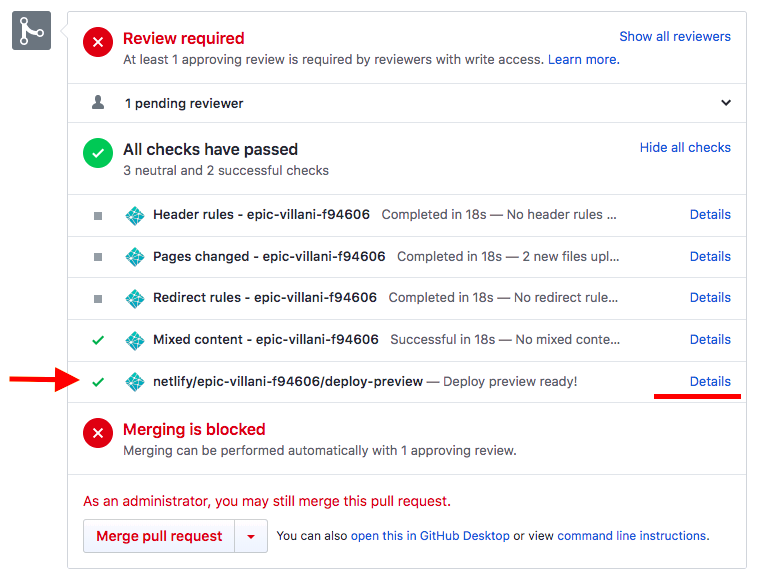
Task: Click the Netlify icon beside Redirect rules
Action: [x=135, y=298]
